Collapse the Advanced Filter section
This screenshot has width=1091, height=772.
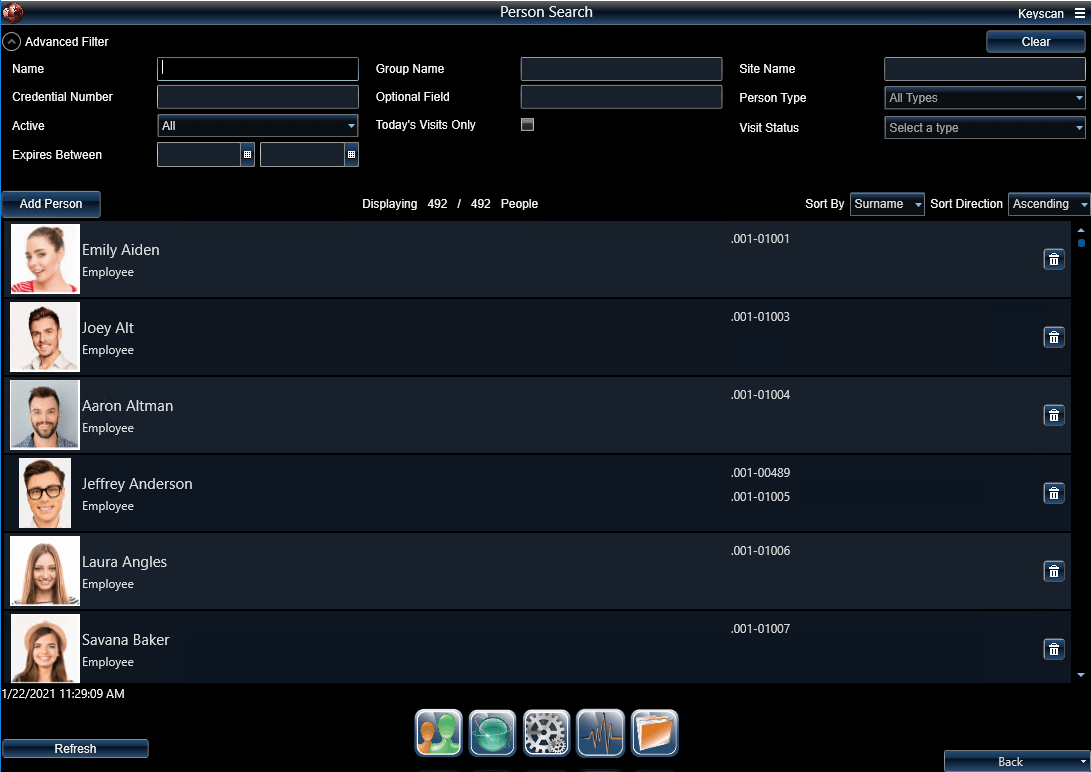[x=11, y=41]
